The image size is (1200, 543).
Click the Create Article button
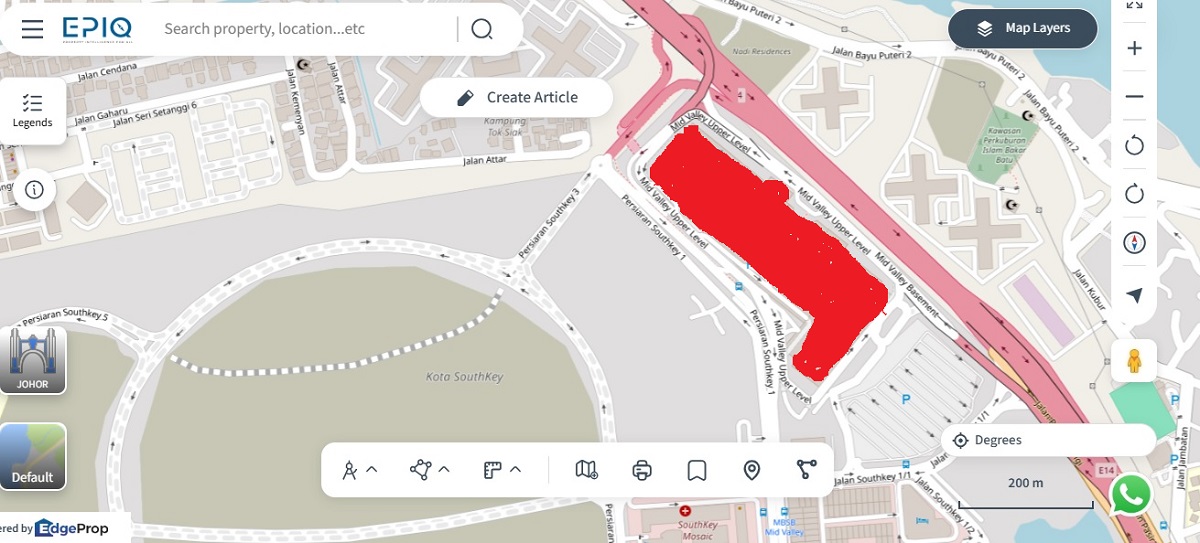[x=516, y=97]
